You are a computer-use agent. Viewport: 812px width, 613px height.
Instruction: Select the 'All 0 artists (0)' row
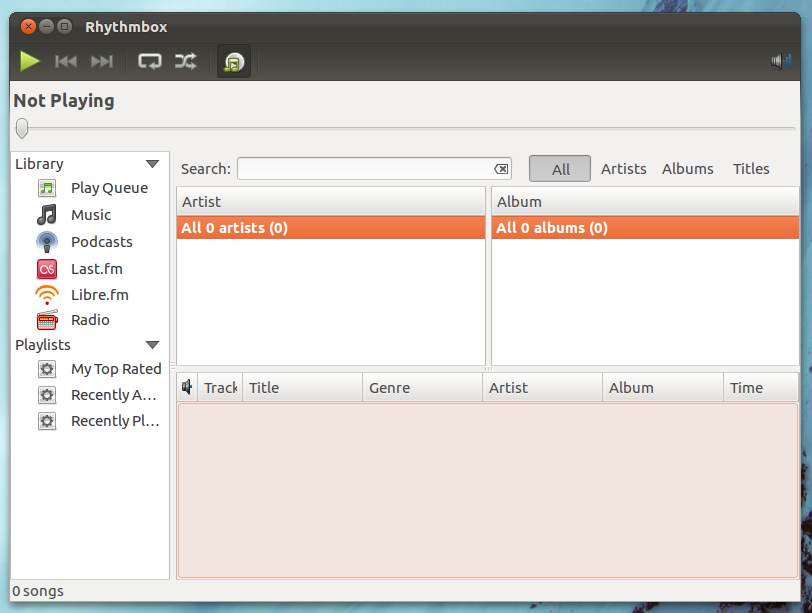pyautogui.click(x=331, y=228)
